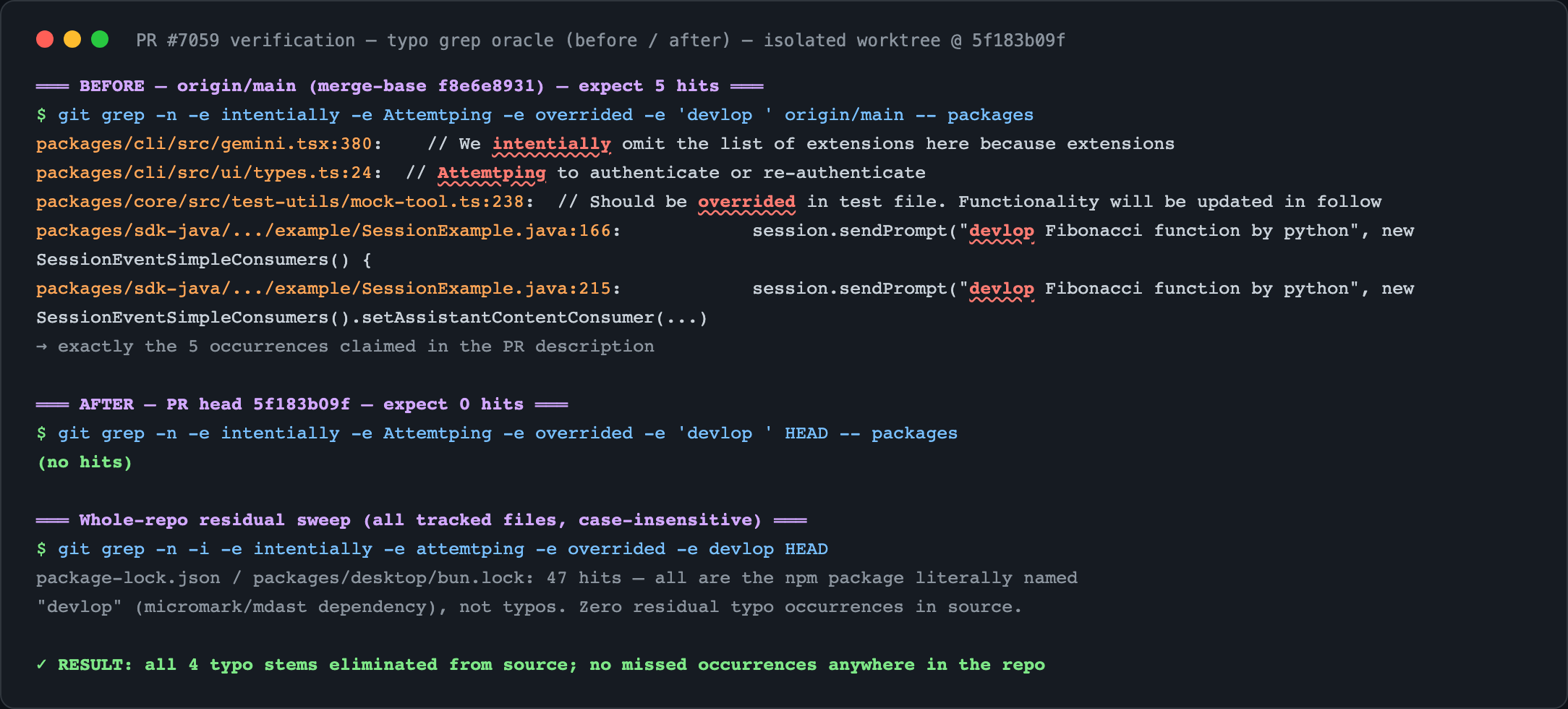Click the highlighted 'Attemtping' typo word

pos(491,173)
